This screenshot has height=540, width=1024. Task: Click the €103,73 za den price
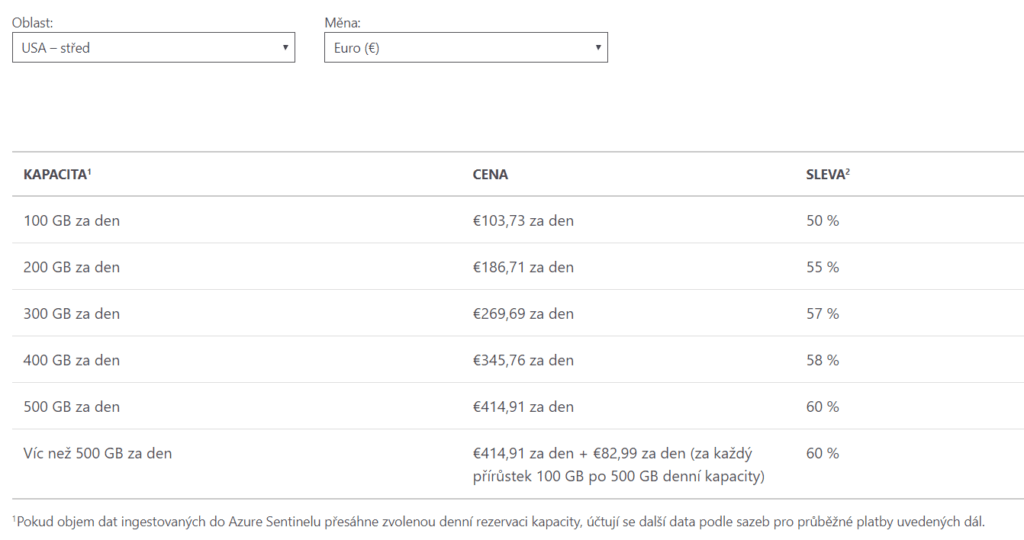(x=523, y=220)
